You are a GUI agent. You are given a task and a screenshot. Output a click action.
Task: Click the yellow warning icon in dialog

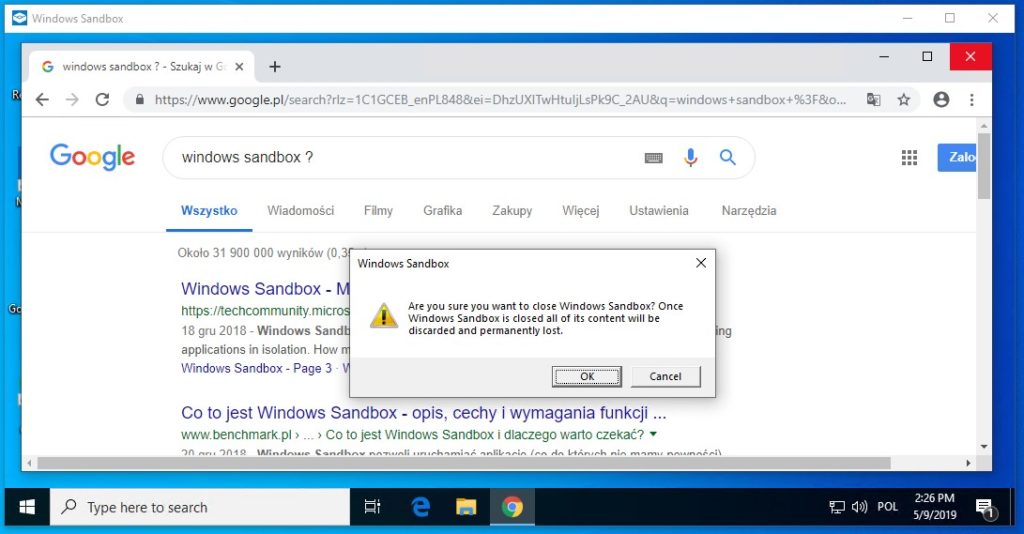click(x=383, y=315)
